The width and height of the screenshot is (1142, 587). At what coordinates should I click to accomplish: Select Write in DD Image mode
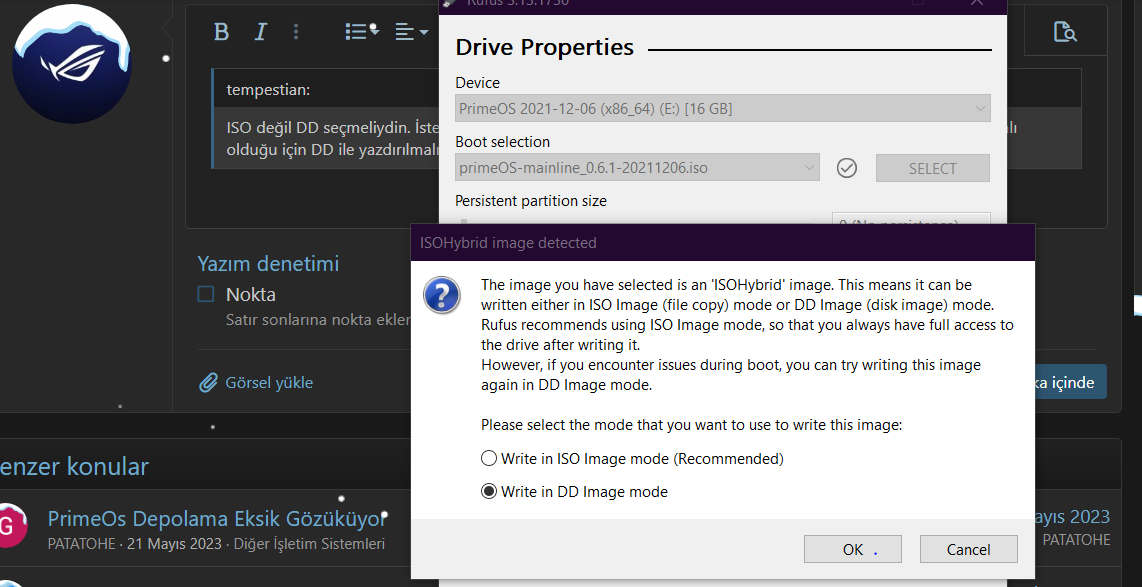(x=574, y=492)
